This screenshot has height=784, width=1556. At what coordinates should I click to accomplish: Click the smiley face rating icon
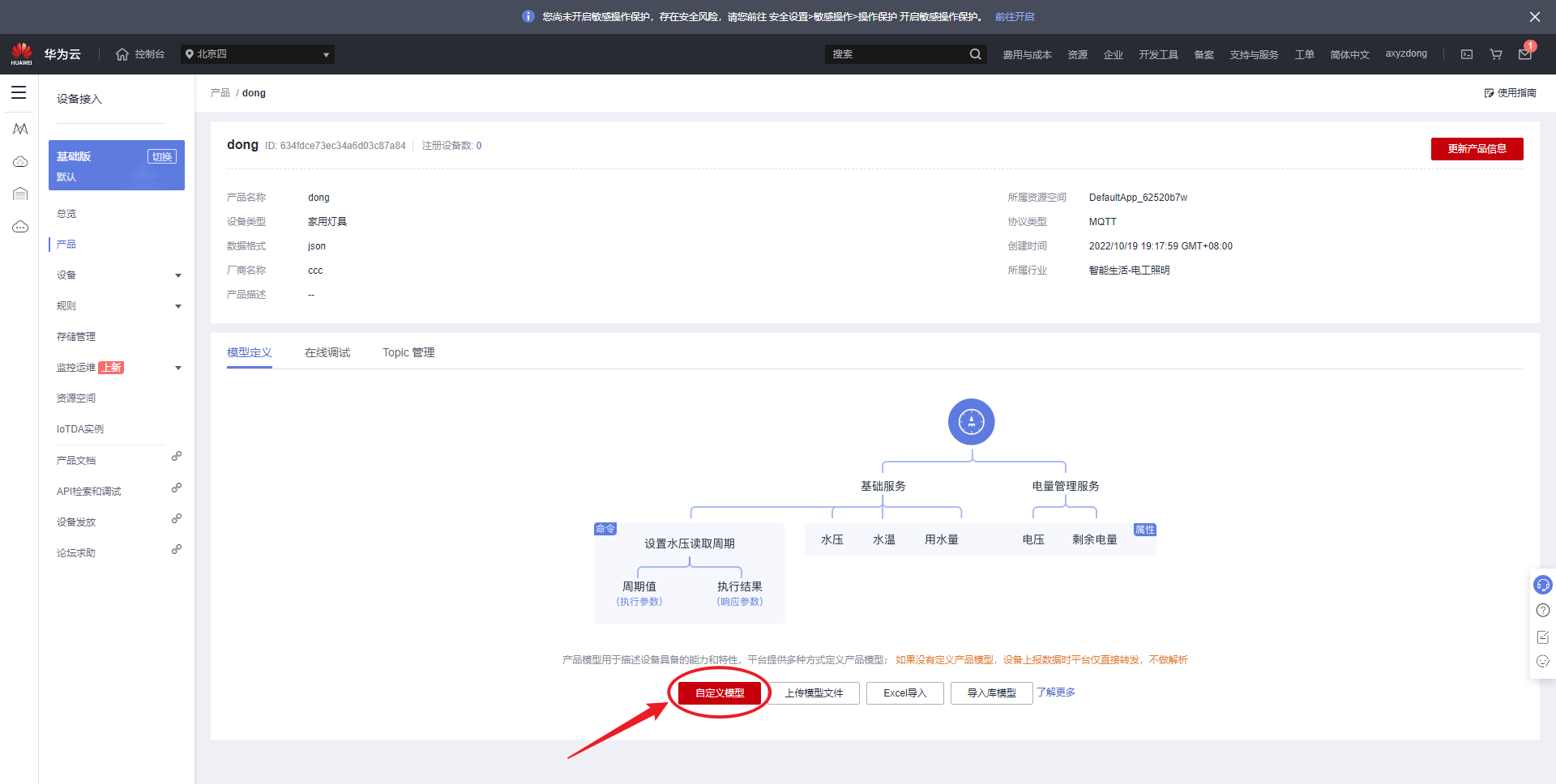click(1543, 662)
